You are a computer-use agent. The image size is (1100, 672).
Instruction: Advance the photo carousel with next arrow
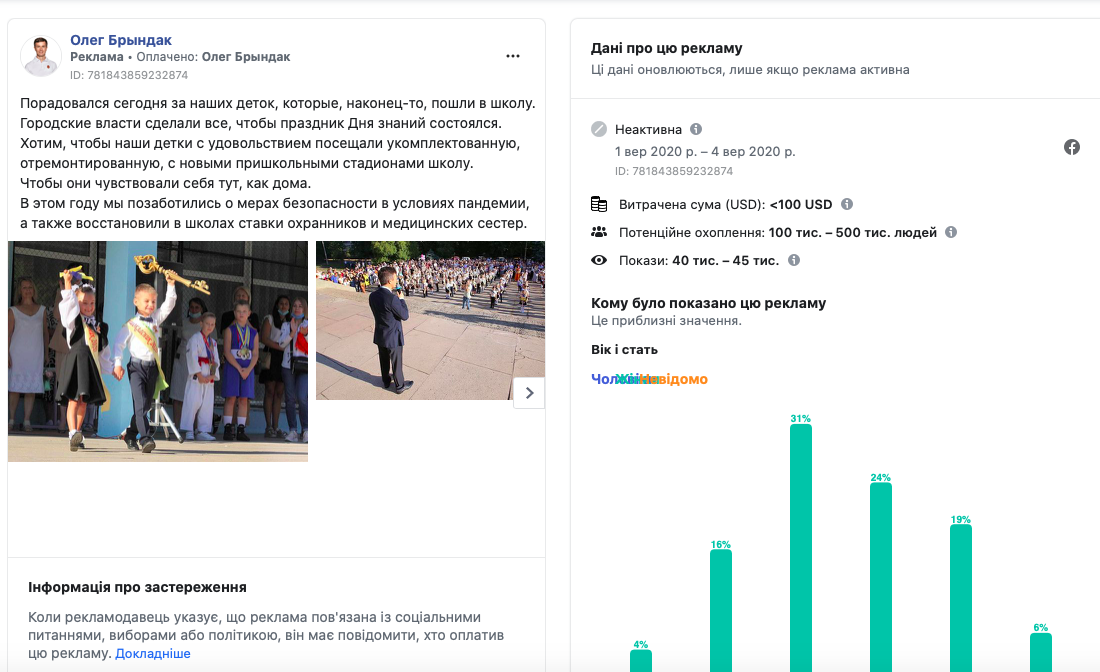pyautogui.click(x=529, y=393)
